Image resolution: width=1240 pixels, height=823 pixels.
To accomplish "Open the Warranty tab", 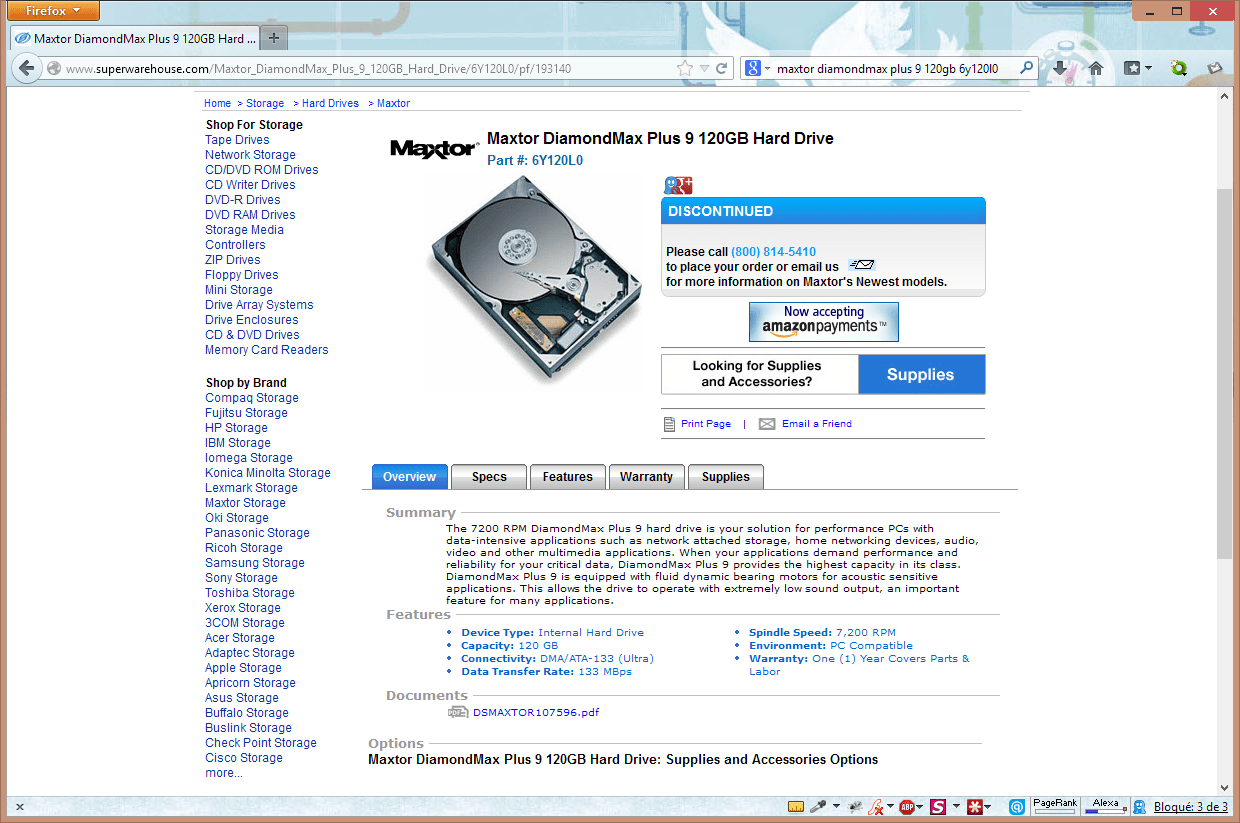I will point(646,477).
